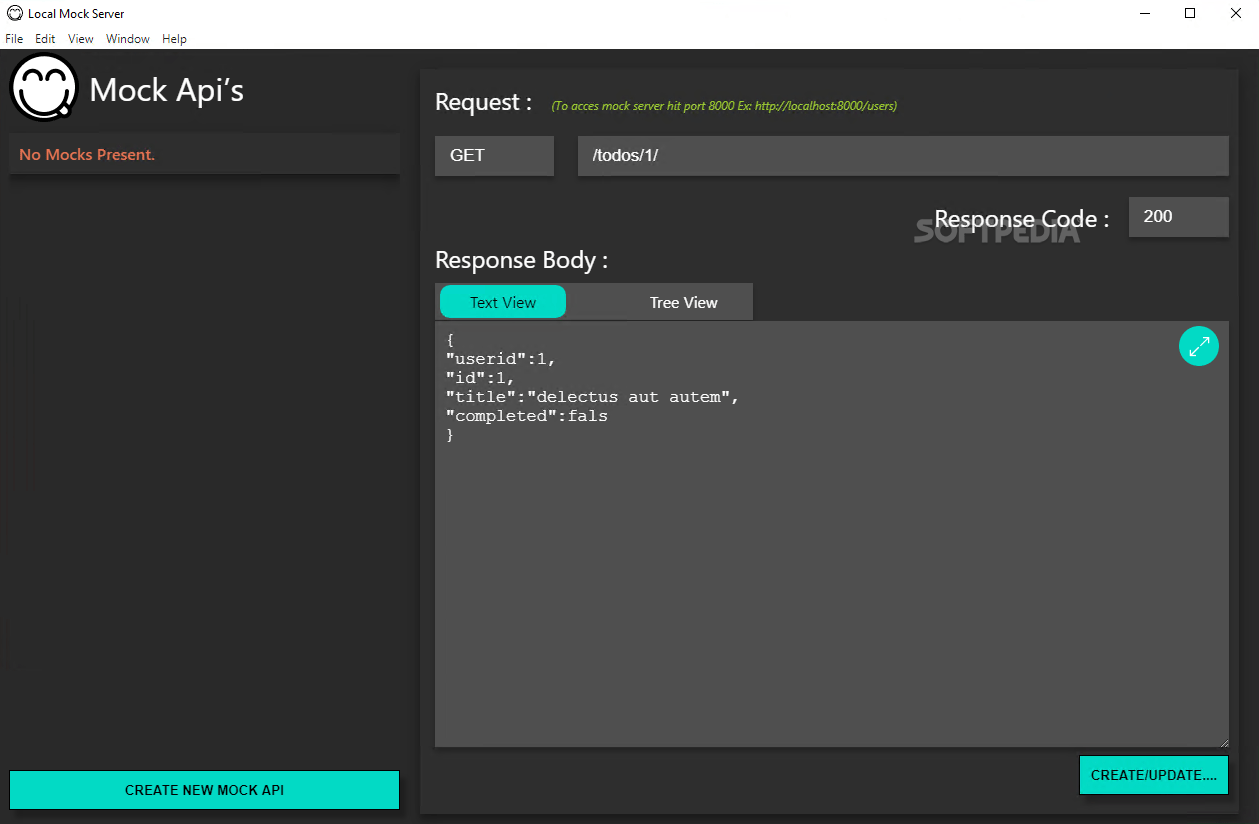Screen dimensions: 1259x824
Task: Open the app icon beside Mock Api's heading
Action: click(x=43, y=88)
